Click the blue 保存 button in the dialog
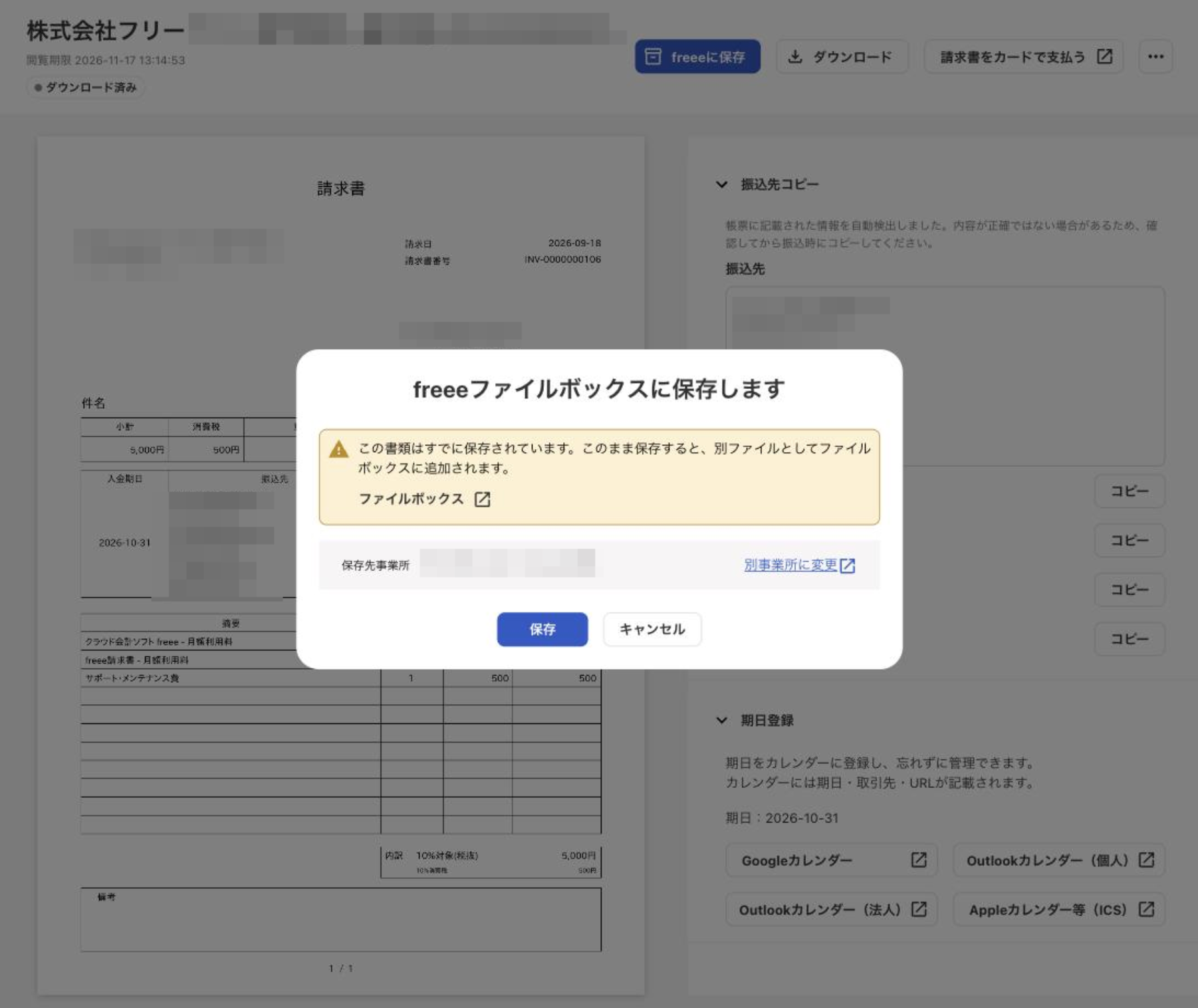The height and width of the screenshot is (1008, 1198). point(542,629)
